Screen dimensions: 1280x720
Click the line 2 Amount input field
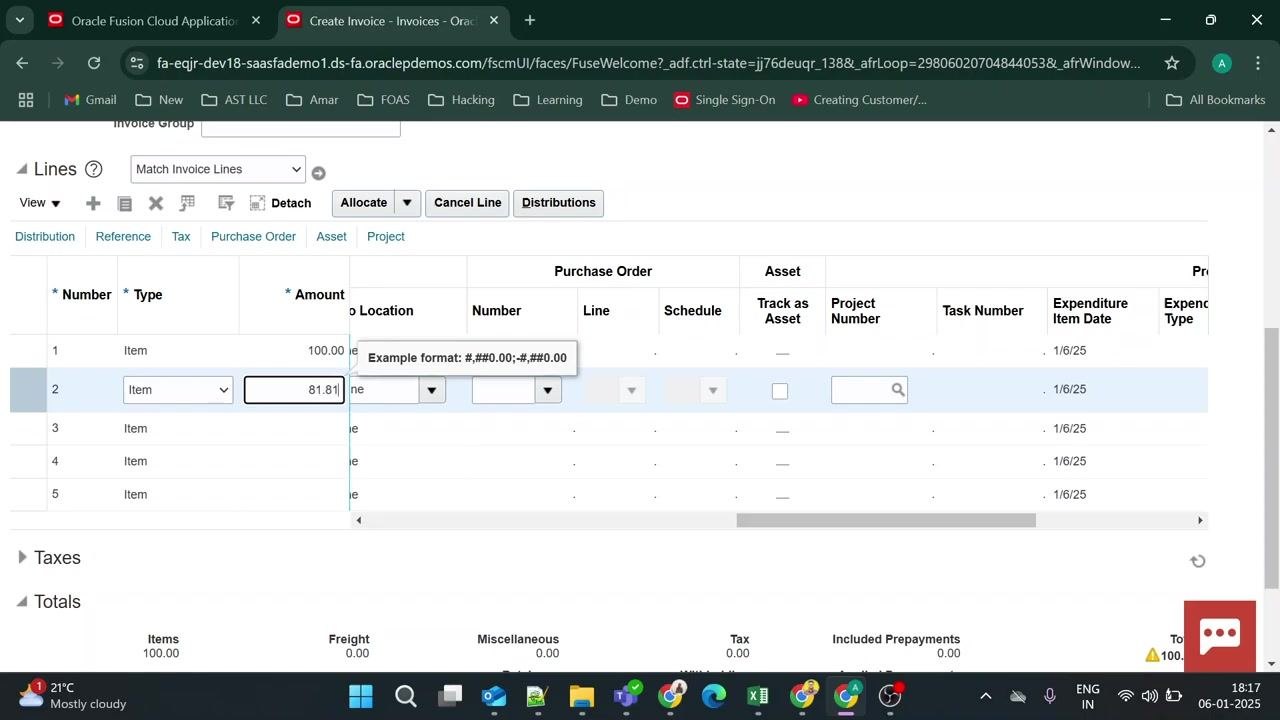[x=295, y=390]
